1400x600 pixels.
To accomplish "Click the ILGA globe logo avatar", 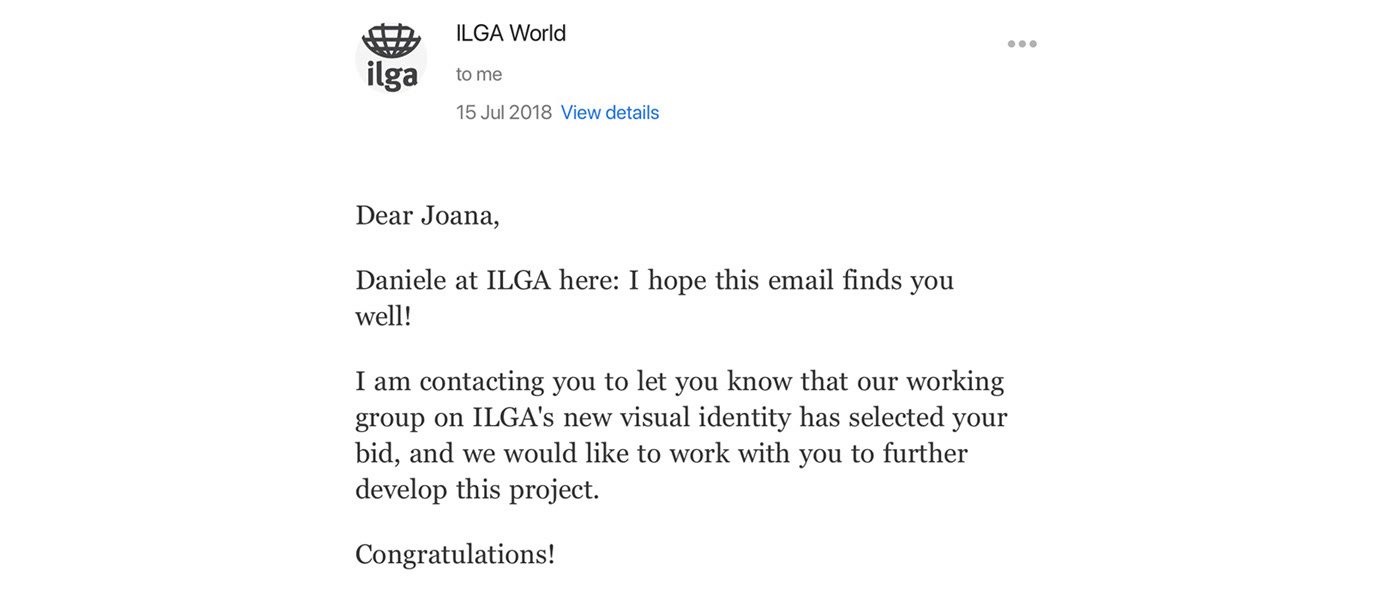I will click(x=391, y=58).
